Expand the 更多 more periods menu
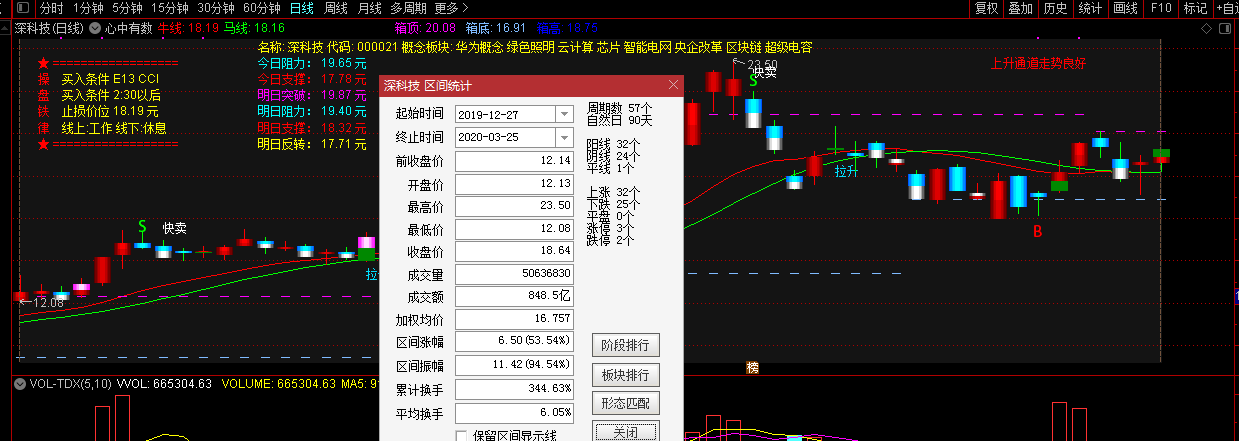This screenshot has height=441, width=1239. (452, 8)
